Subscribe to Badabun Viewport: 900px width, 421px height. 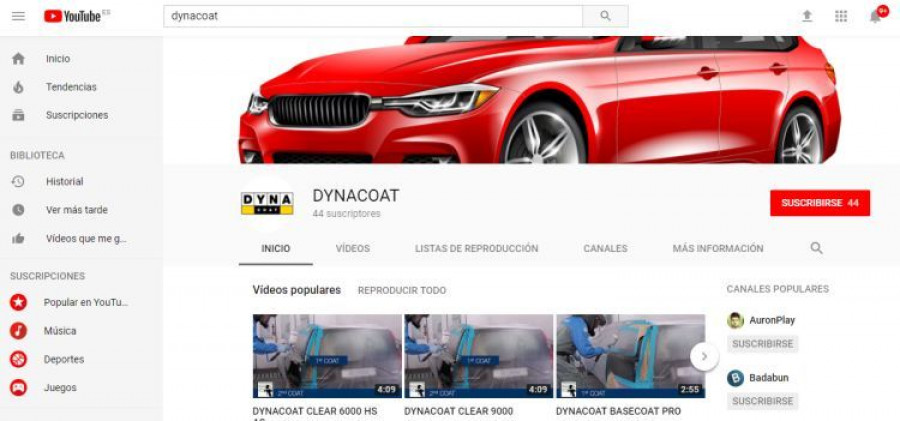(x=762, y=401)
